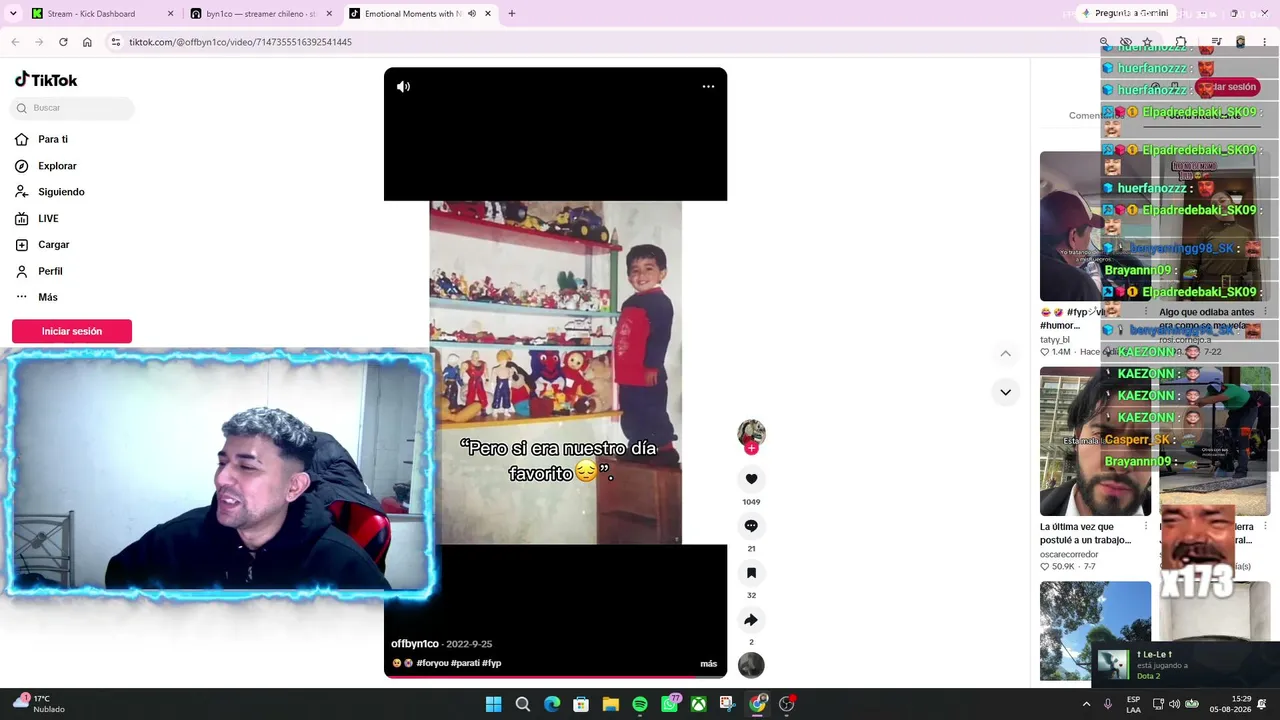Open the Windows Start menu
This screenshot has width=1280, height=720.
pos(493,705)
